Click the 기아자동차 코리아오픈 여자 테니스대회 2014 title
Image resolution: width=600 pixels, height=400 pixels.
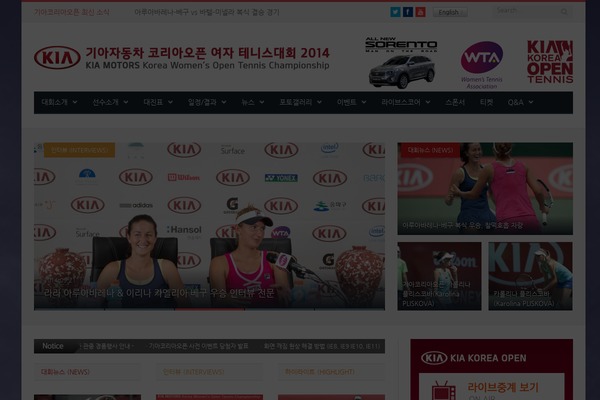(207, 53)
